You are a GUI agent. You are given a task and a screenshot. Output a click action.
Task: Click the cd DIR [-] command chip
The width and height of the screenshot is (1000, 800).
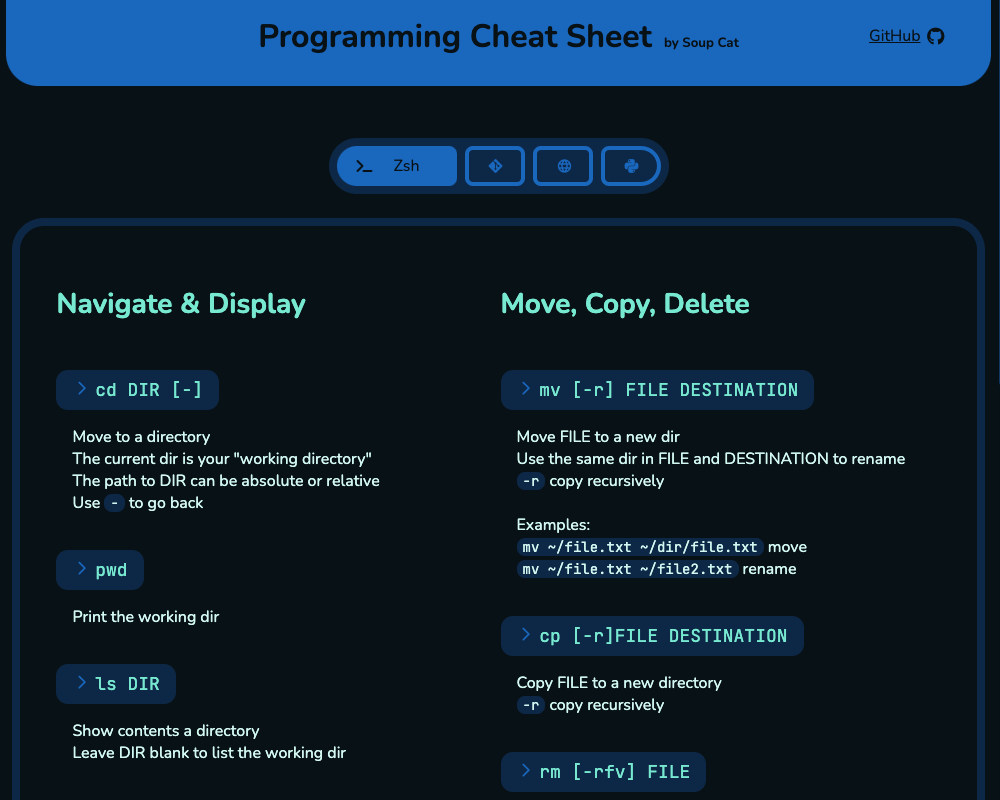coord(137,390)
